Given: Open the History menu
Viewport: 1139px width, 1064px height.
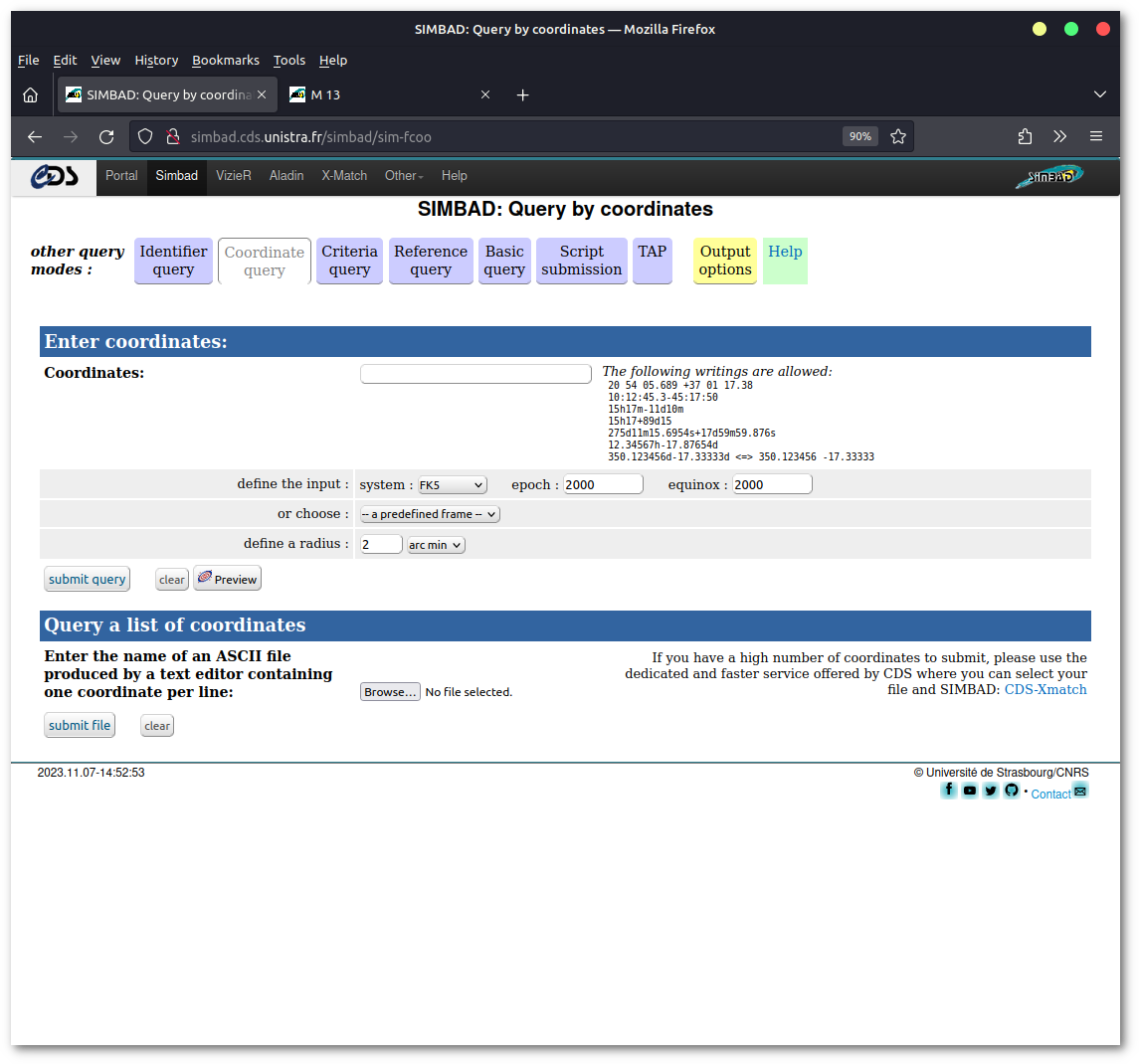Looking at the screenshot, I should (x=156, y=61).
